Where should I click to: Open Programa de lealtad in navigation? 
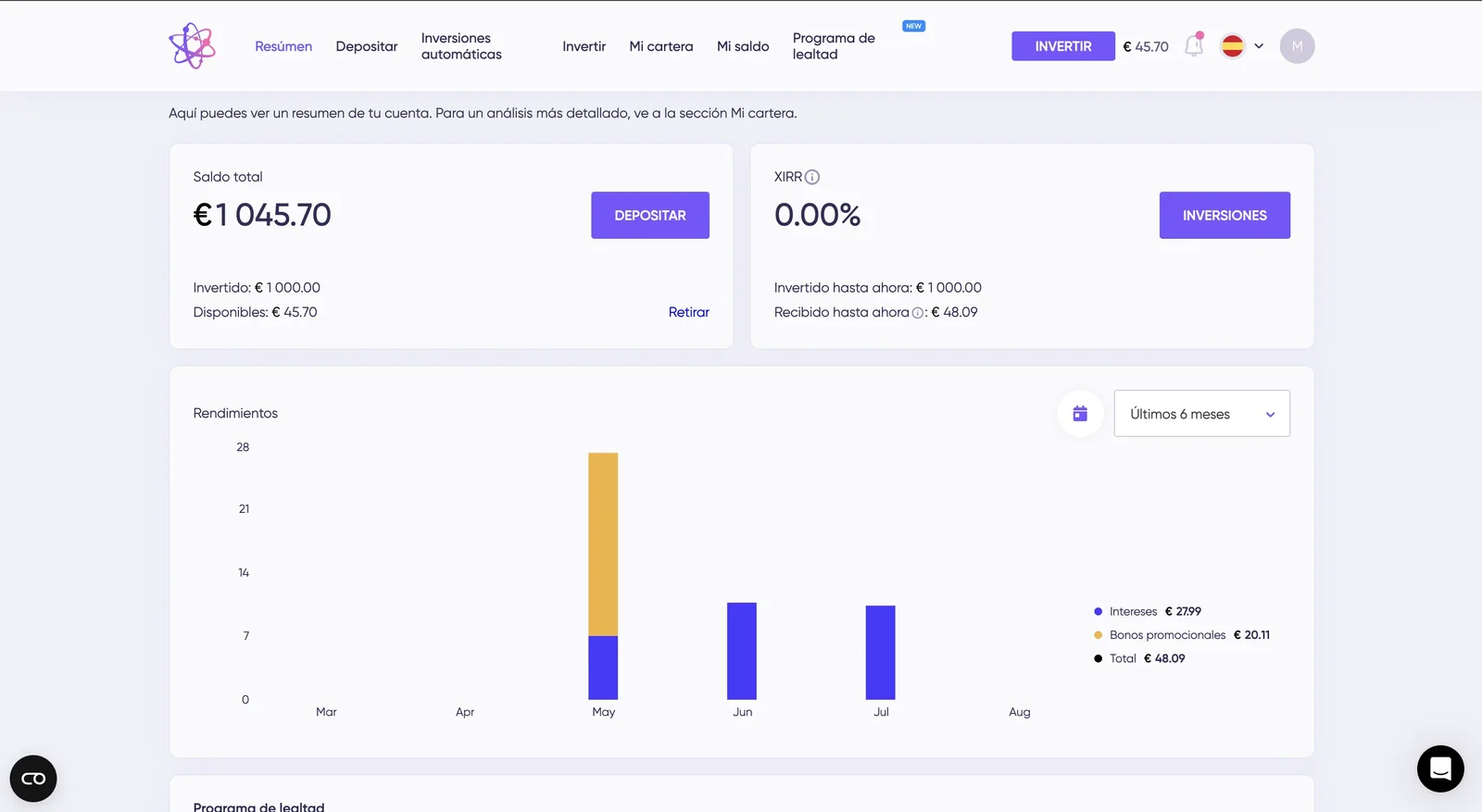(834, 46)
